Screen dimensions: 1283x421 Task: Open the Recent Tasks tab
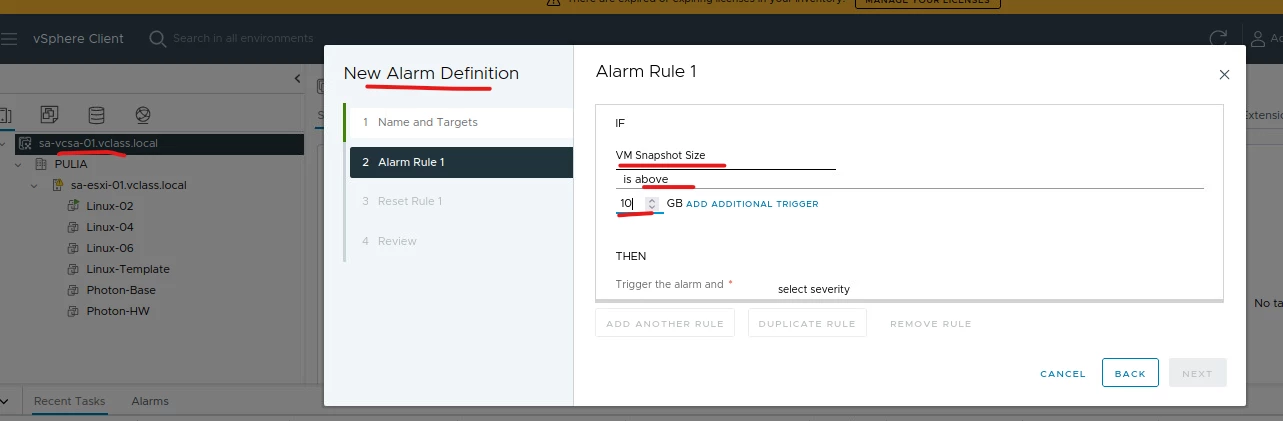tap(69, 401)
